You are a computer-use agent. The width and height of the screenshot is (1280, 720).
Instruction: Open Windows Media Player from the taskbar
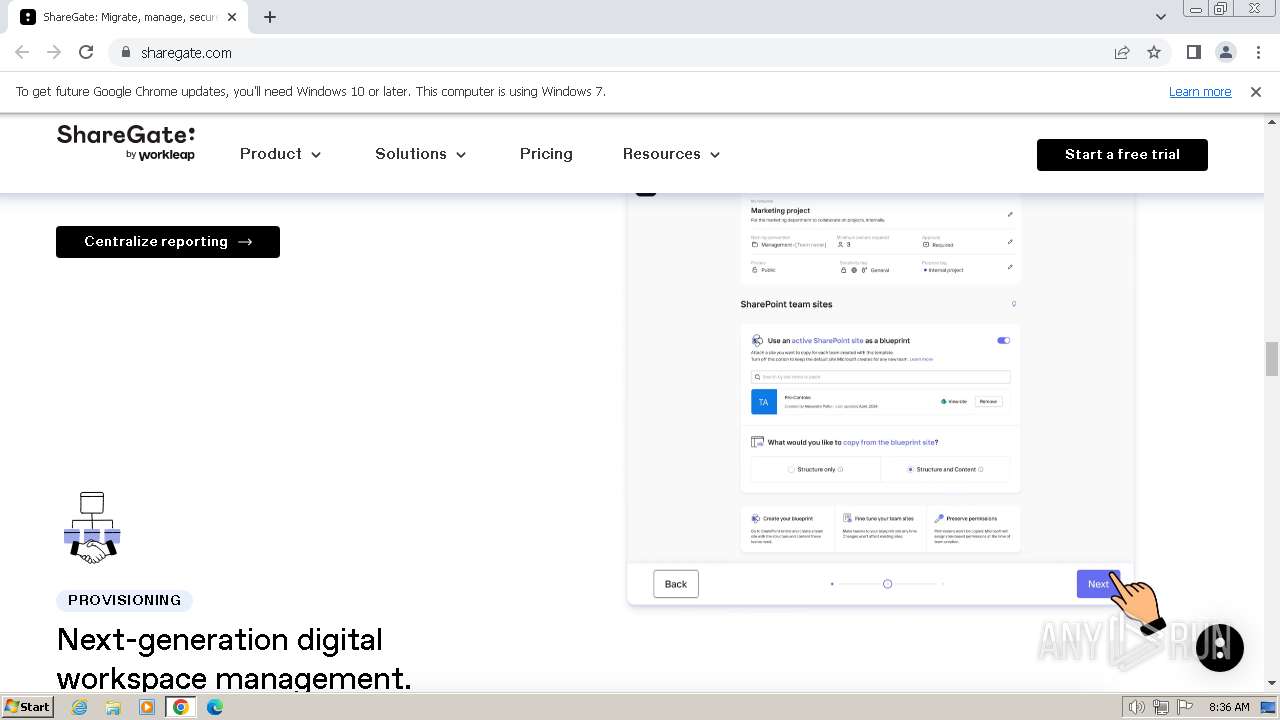pyautogui.click(x=147, y=707)
